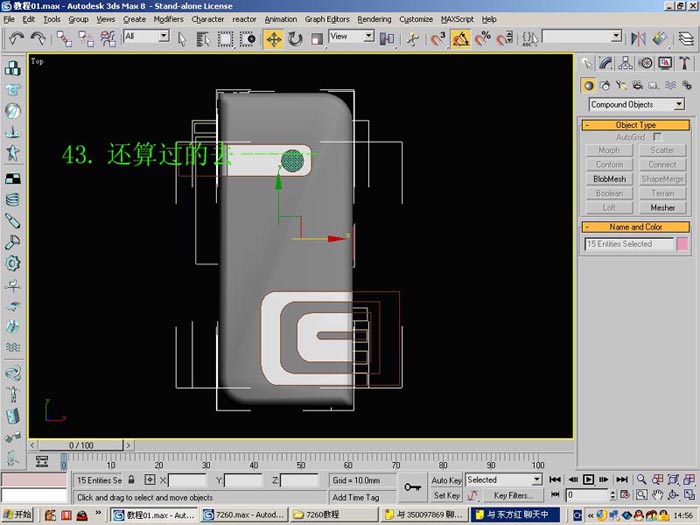Click the Set Key button
This screenshot has height=525, width=700.
tap(446, 496)
